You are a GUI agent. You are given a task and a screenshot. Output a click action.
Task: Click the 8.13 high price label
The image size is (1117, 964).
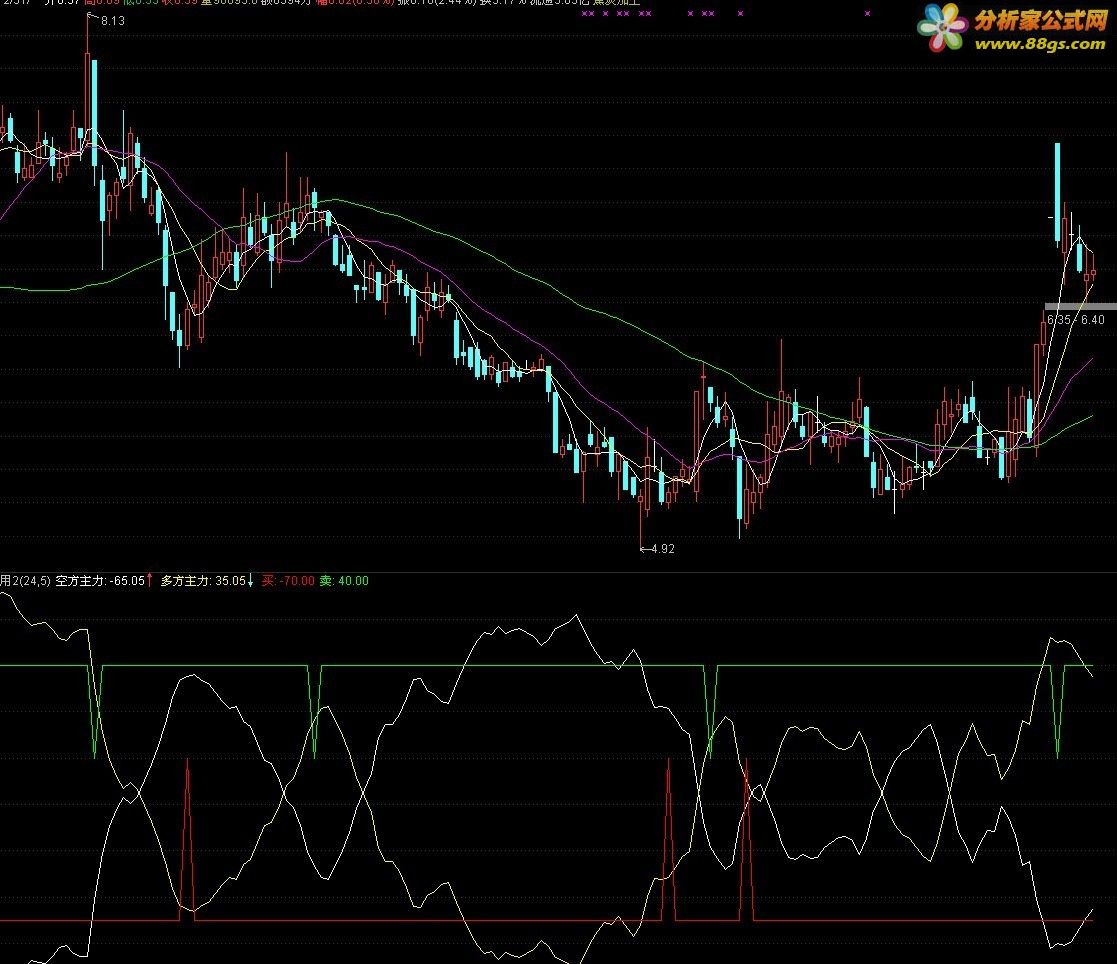pyautogui.click(x=113, y=21)
